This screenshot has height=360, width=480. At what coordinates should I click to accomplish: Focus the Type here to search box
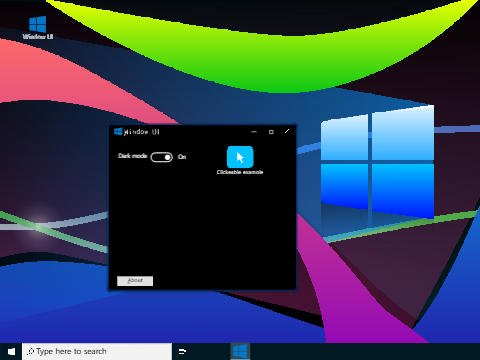[x=97, y=351]
